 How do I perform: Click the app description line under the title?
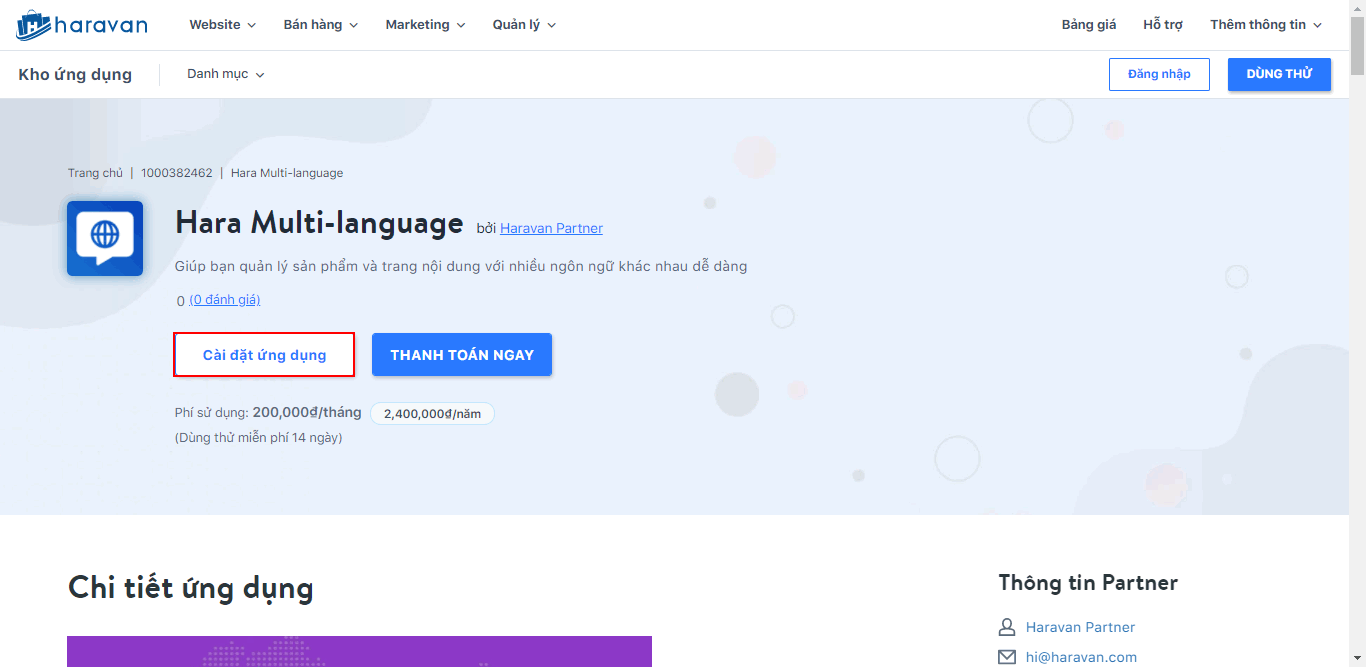461,266
